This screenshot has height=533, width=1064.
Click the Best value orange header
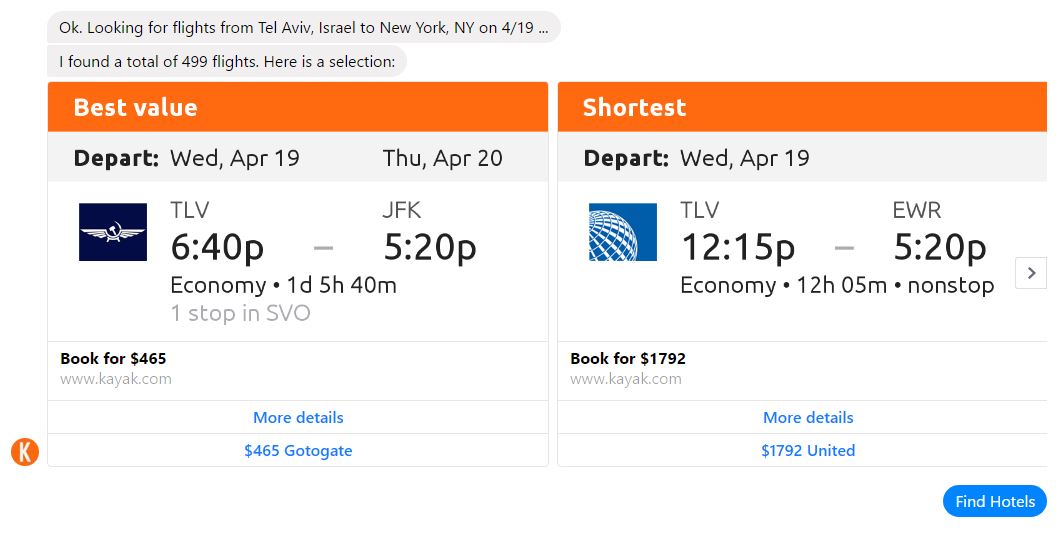(298, 107)
